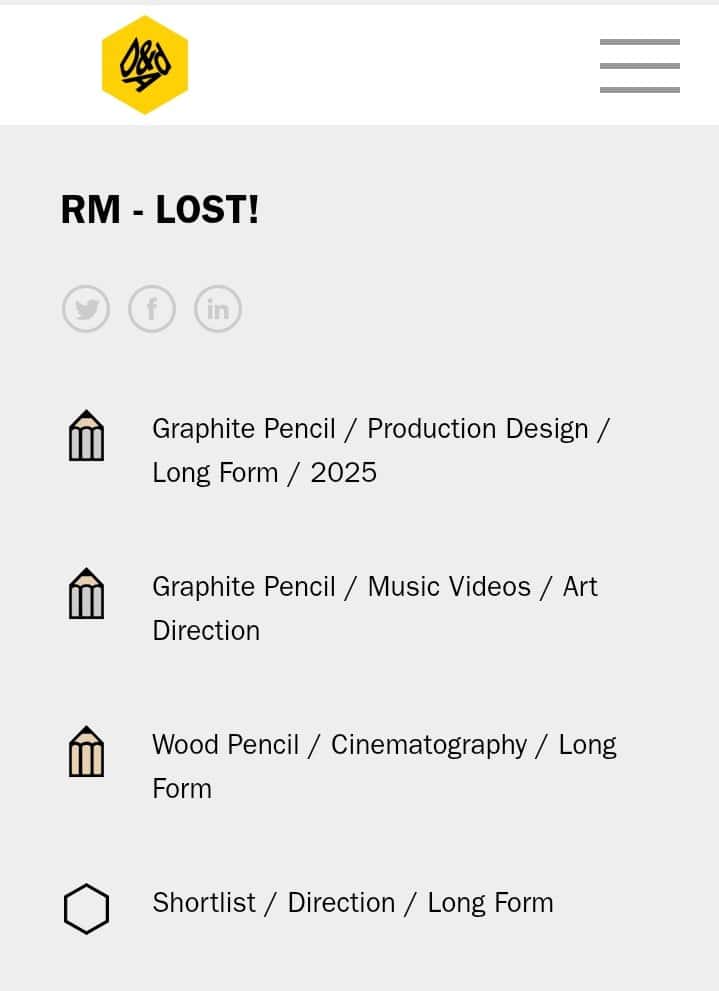719x991 pixels.
Task: Click the Production Design Graphite Pencil icon
Action: 86,436
